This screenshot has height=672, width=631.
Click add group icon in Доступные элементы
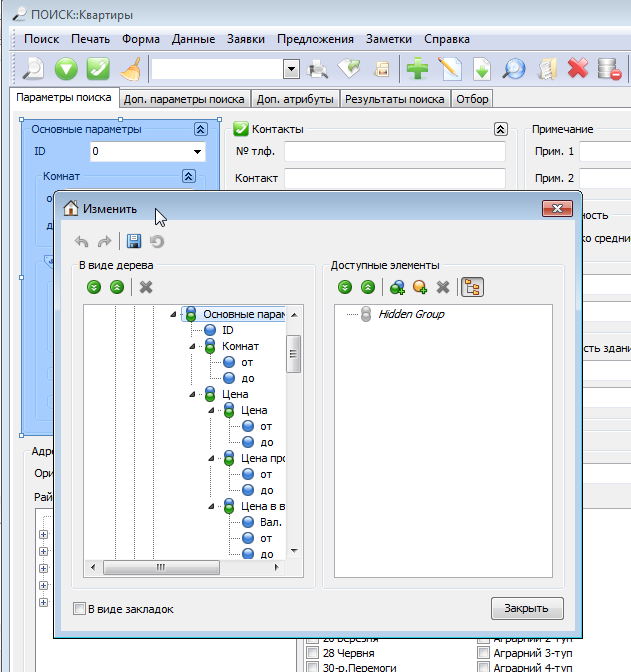click(x=397, y=287)
